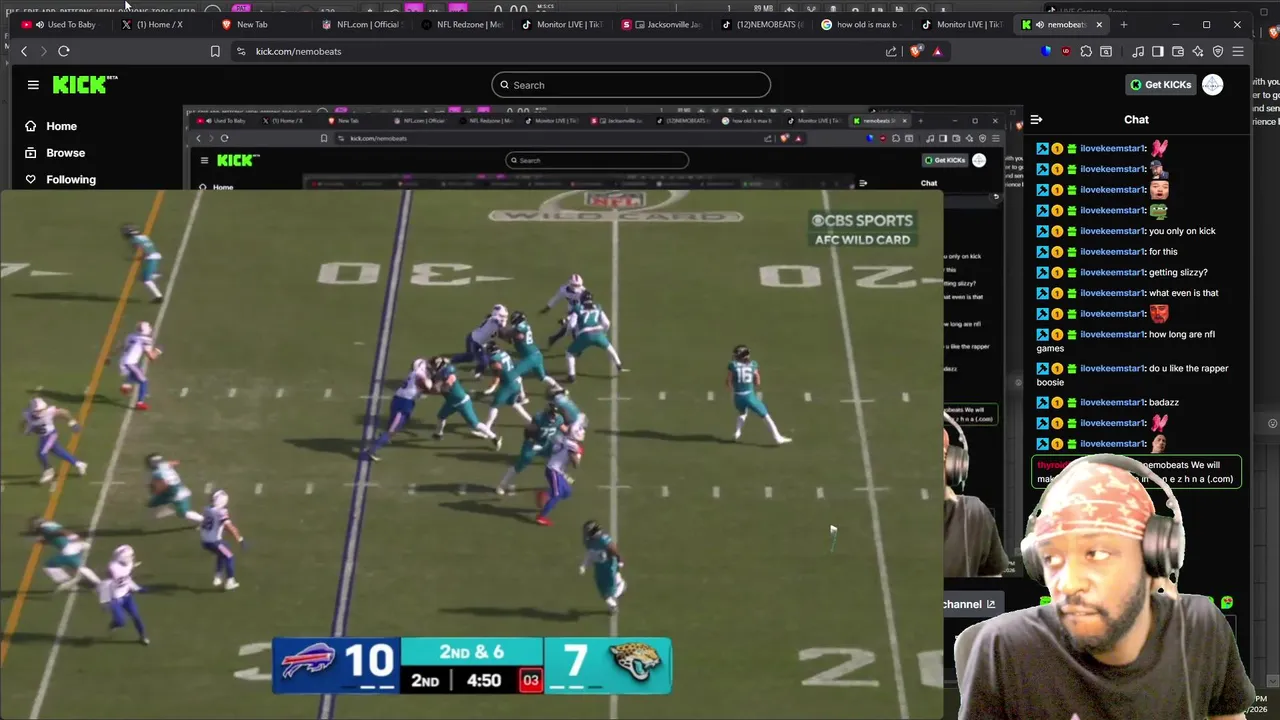Switch to the how old is max b tab
This screenshot has width=1280, height=720.
pos(867,24)
